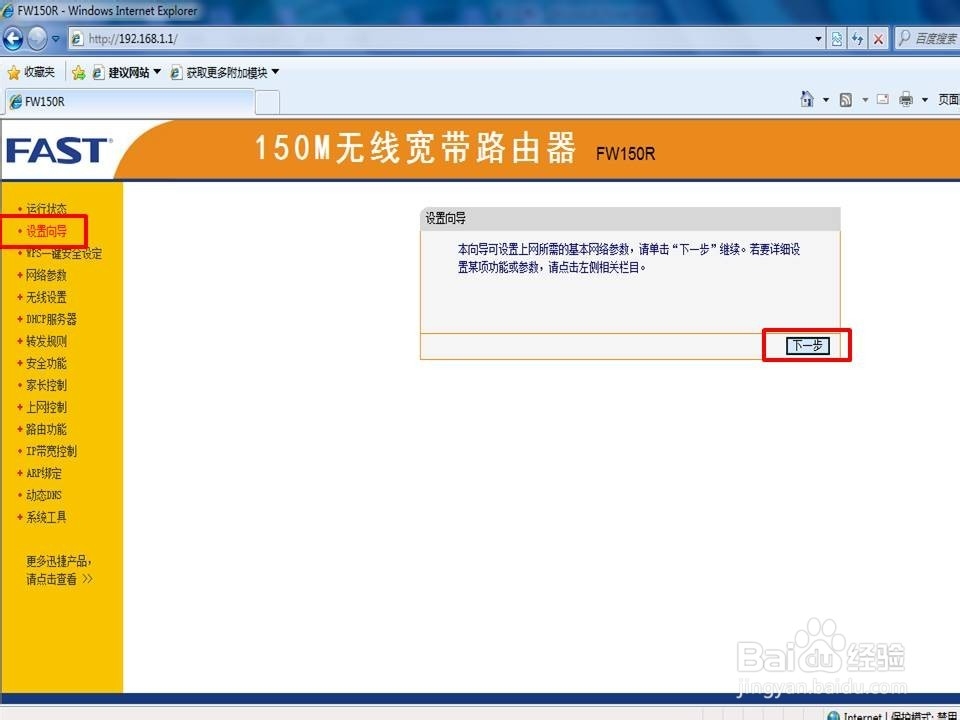Click the FAST logo

pyautogui.click(x=59, y=151)
